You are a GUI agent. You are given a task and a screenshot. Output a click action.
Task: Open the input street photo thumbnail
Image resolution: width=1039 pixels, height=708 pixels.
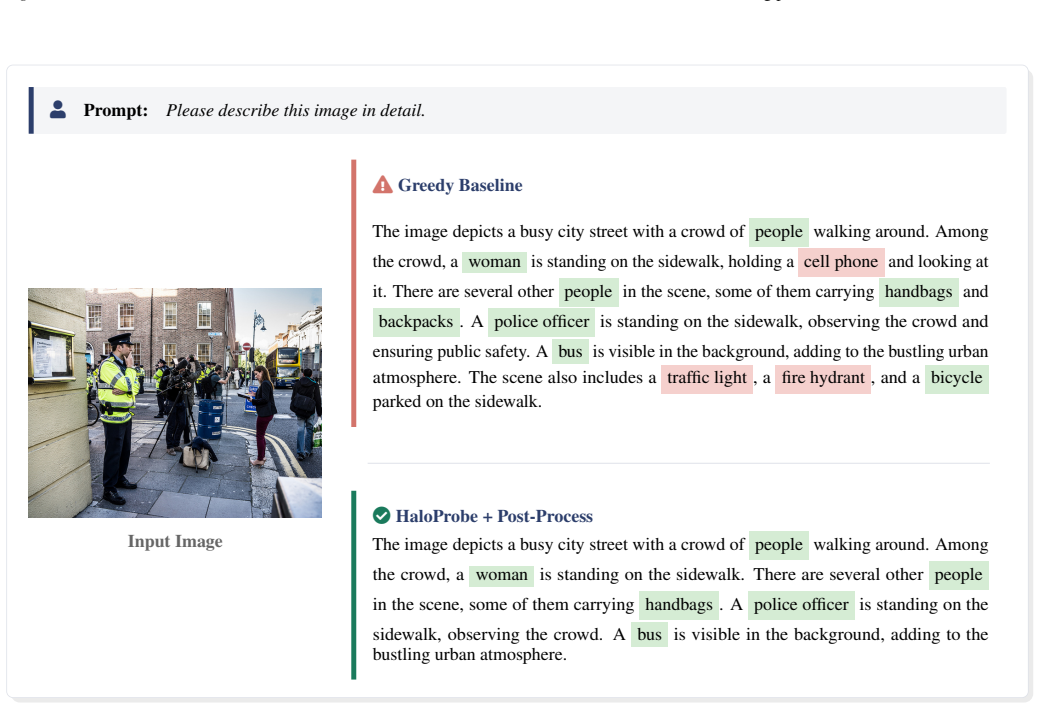point(175,402)
